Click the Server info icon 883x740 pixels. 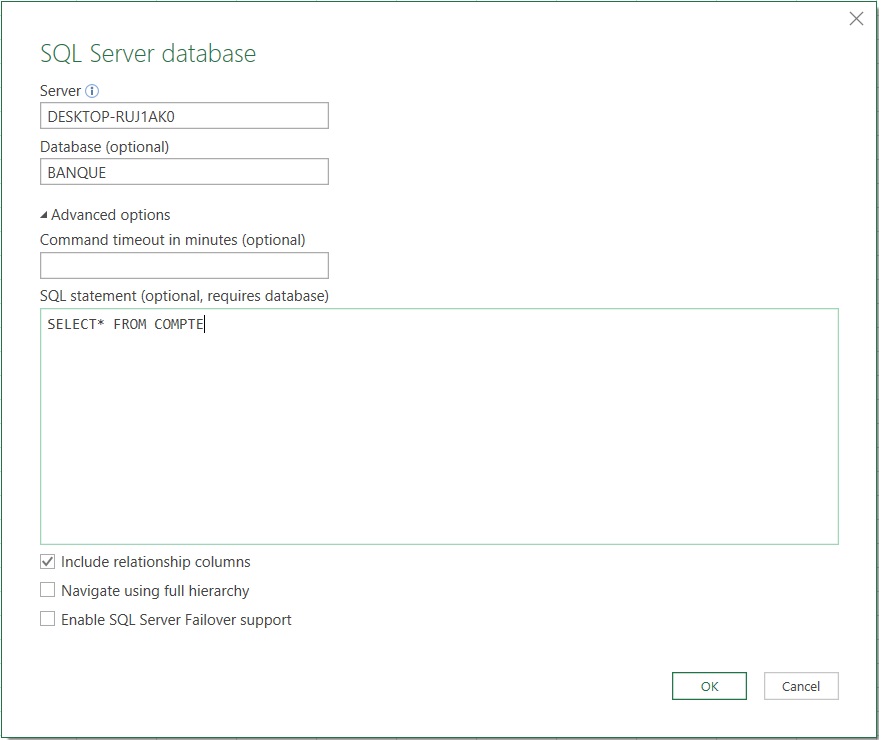(92, 91)
